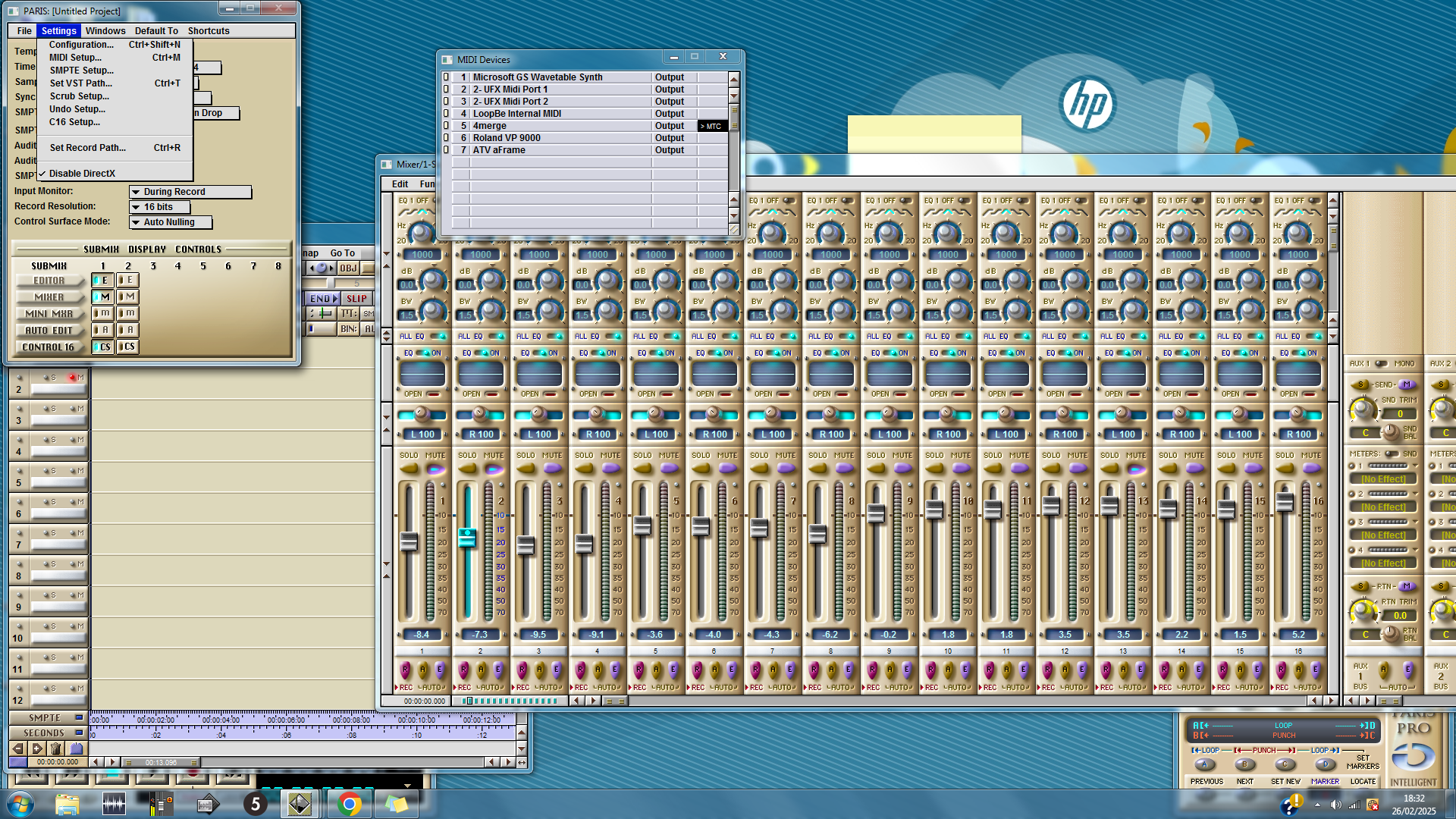Select the 4merge row in MIDI Devices

point(585,126)
